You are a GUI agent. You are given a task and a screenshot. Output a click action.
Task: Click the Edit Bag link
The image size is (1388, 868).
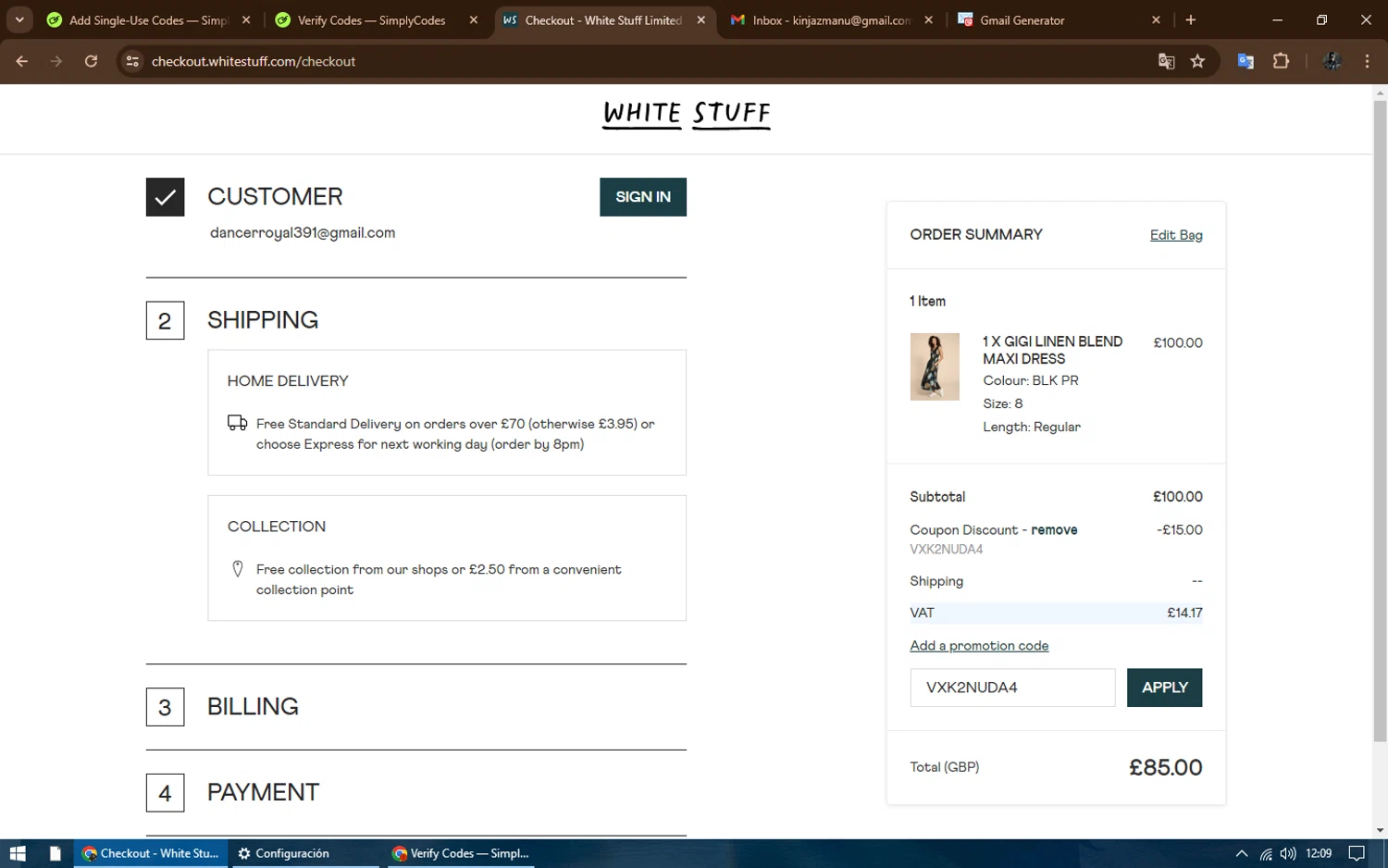point(1176,235)
